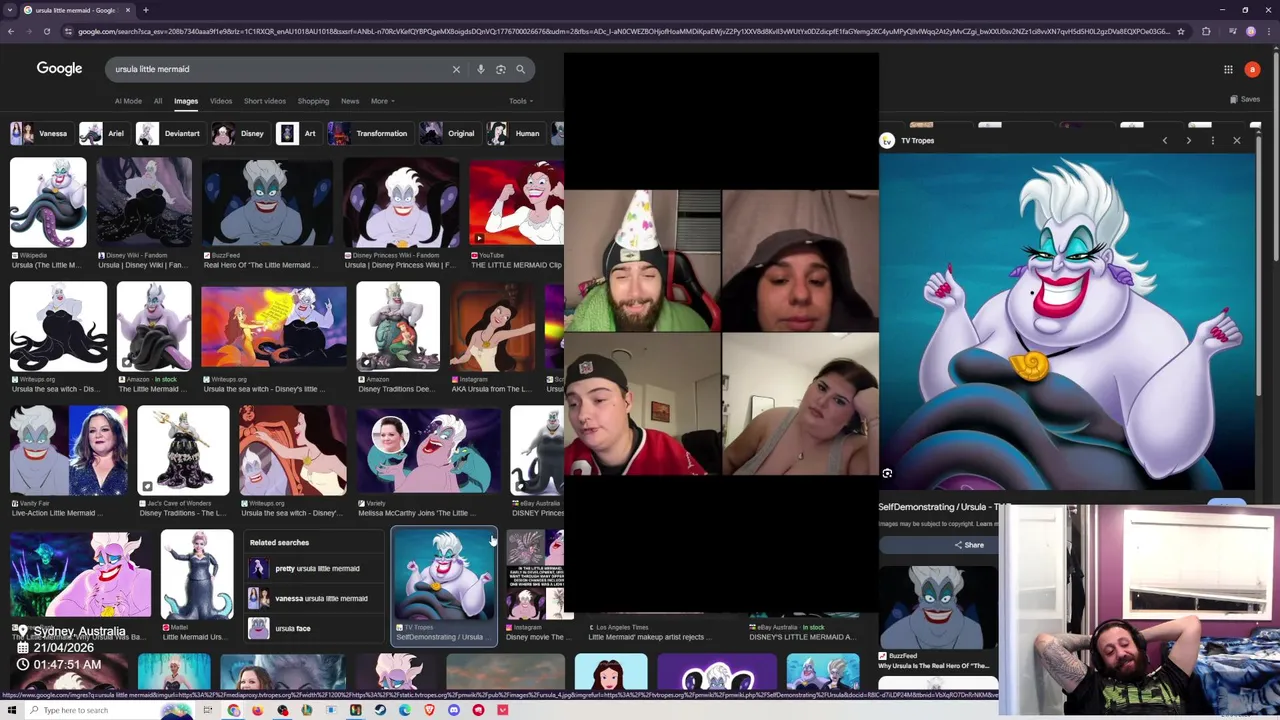
Task: Open the Chrome three-dot menu
Action: [1268, 31]
